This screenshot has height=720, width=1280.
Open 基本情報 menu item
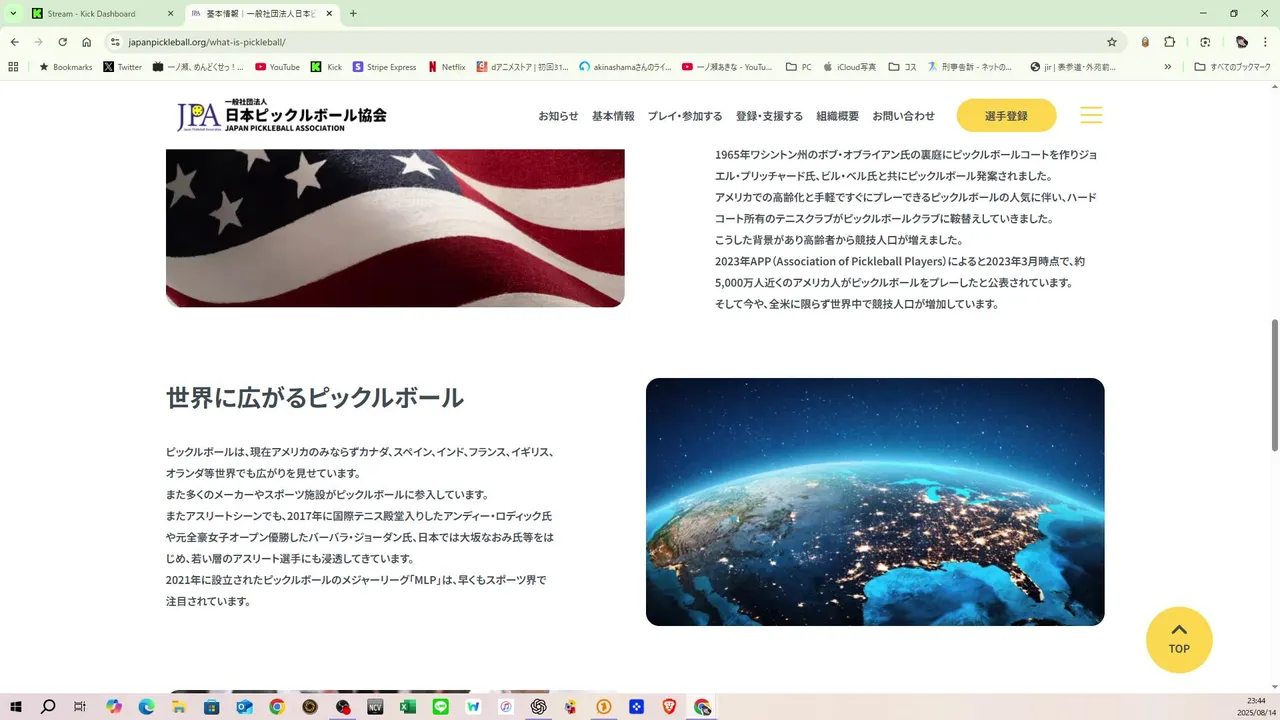point(613,116)
